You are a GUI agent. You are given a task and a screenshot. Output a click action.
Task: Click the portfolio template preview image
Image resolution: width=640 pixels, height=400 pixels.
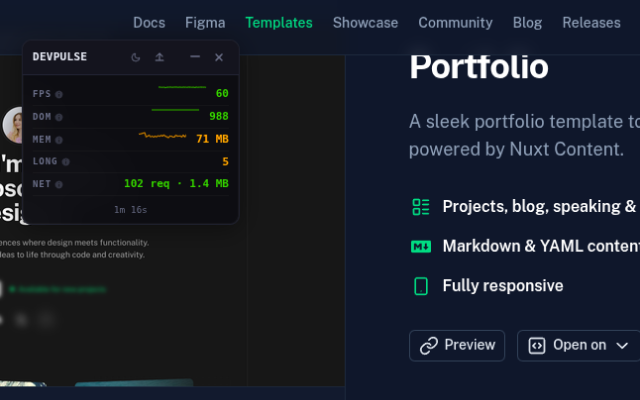coord(172,220)
